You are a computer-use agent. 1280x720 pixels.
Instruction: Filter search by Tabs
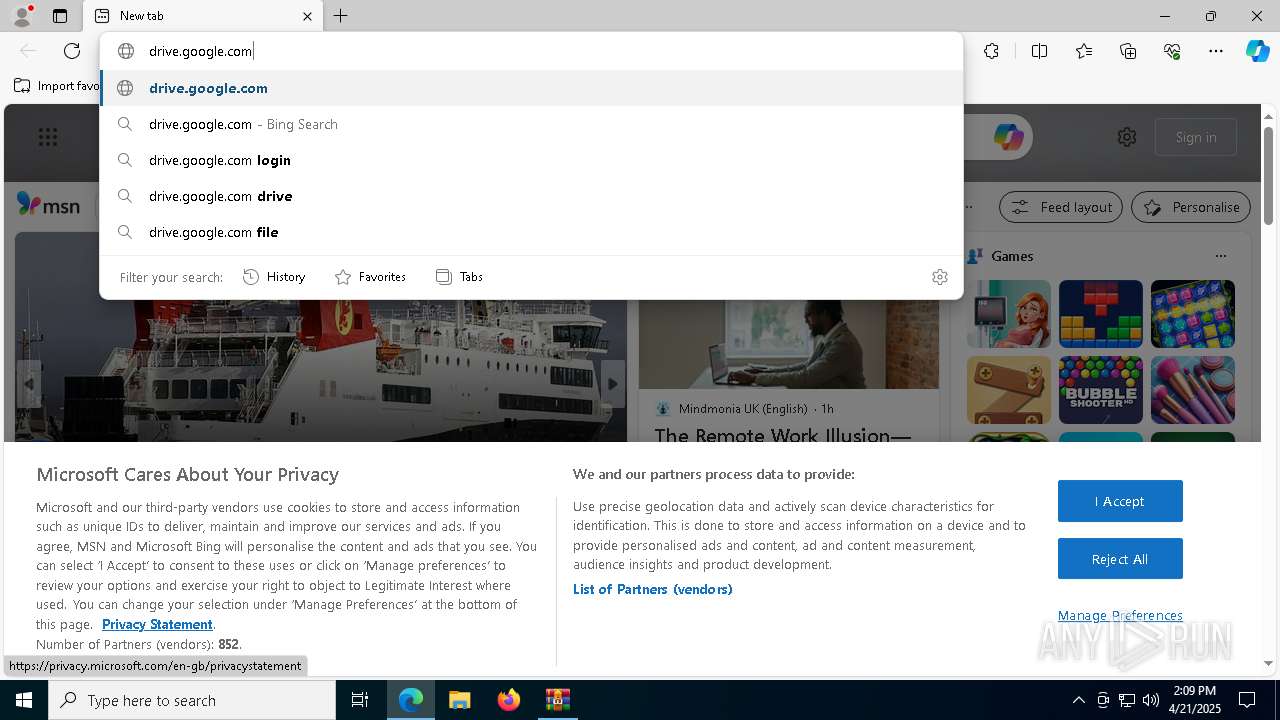coord(459,277)
